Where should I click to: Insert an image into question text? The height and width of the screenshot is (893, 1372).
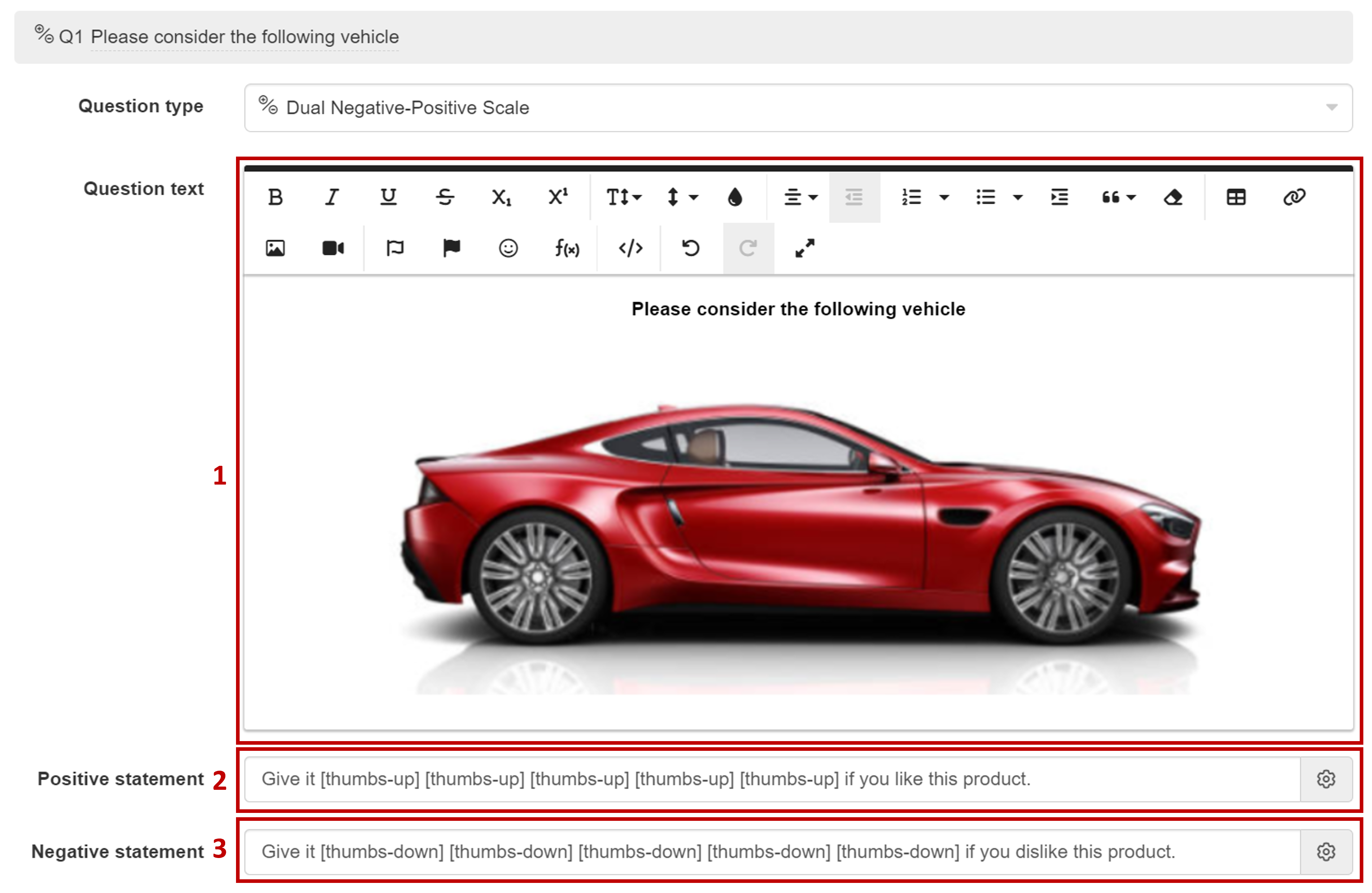pyautogui.click(x=276, y=249)
